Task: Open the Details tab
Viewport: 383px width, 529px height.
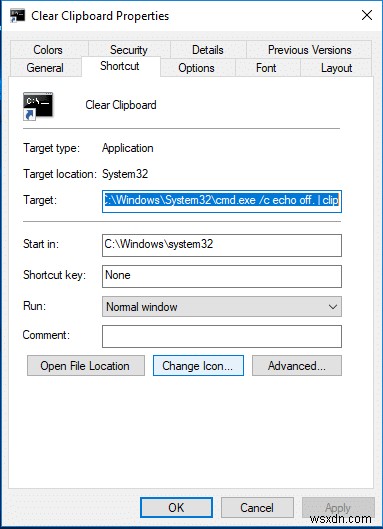Action: click(x=208, y=50)
